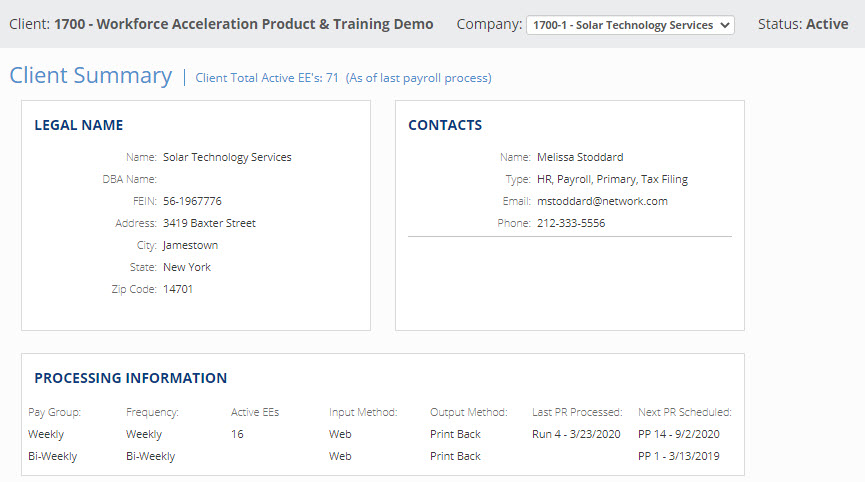Viewport: 865px width, 482px height.
Task: Select the Weekly pay group row
Action: click(x=45, y=434)
